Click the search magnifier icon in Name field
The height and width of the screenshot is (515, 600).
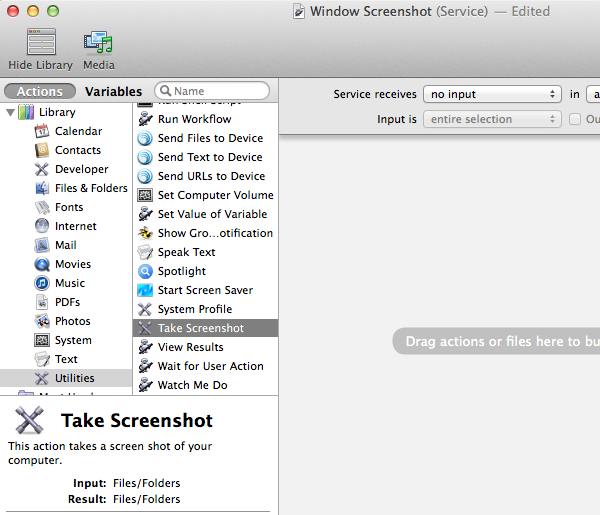click(165, 91)
